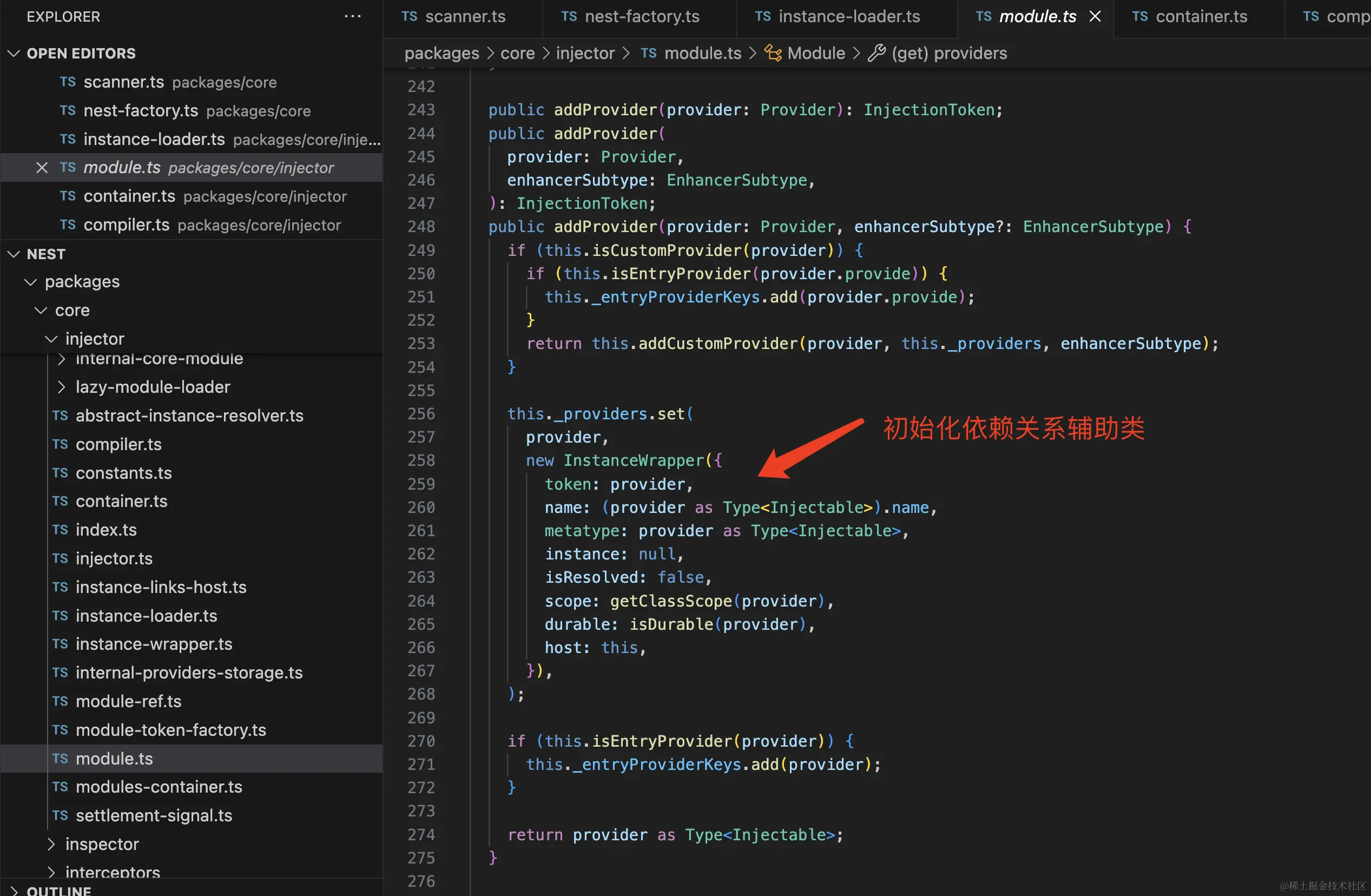The height and width of the screenshot is (896, 1371).
Task: Expand the OUTLINE section
Action: pyautogui.click(x=14, y=891)
